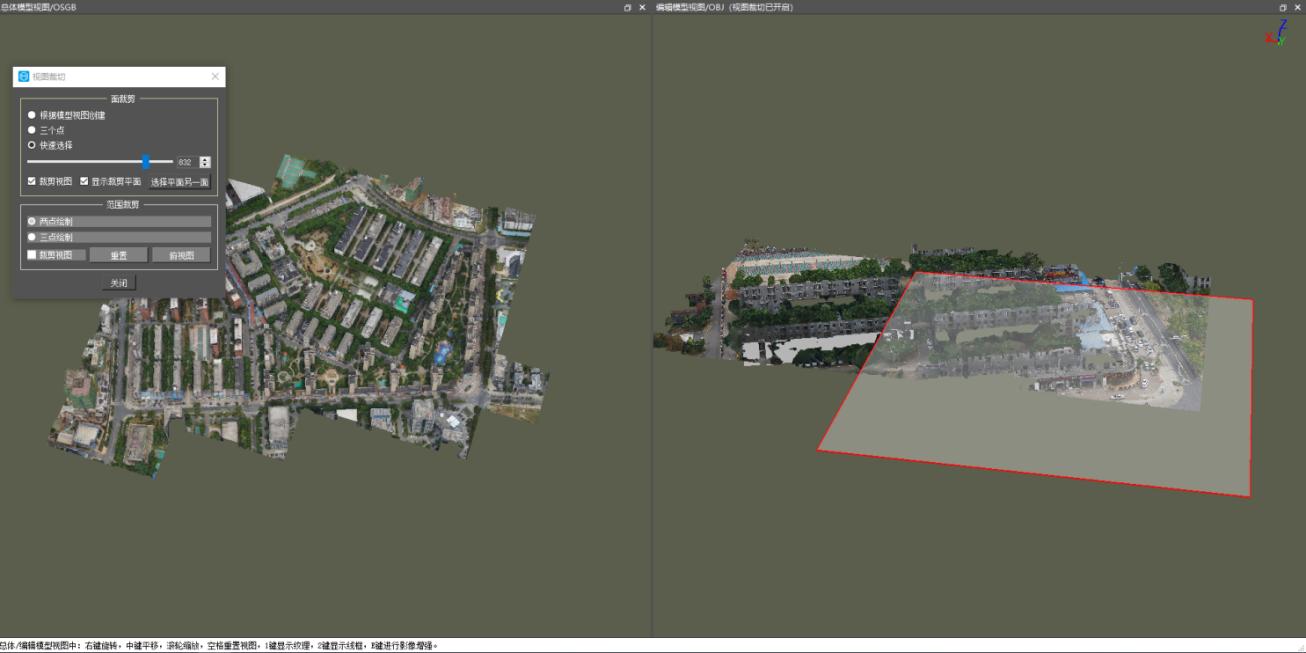This screenshot has width=1306, height=653.
Task: Click the 重置 button
Action: (119, 255)
